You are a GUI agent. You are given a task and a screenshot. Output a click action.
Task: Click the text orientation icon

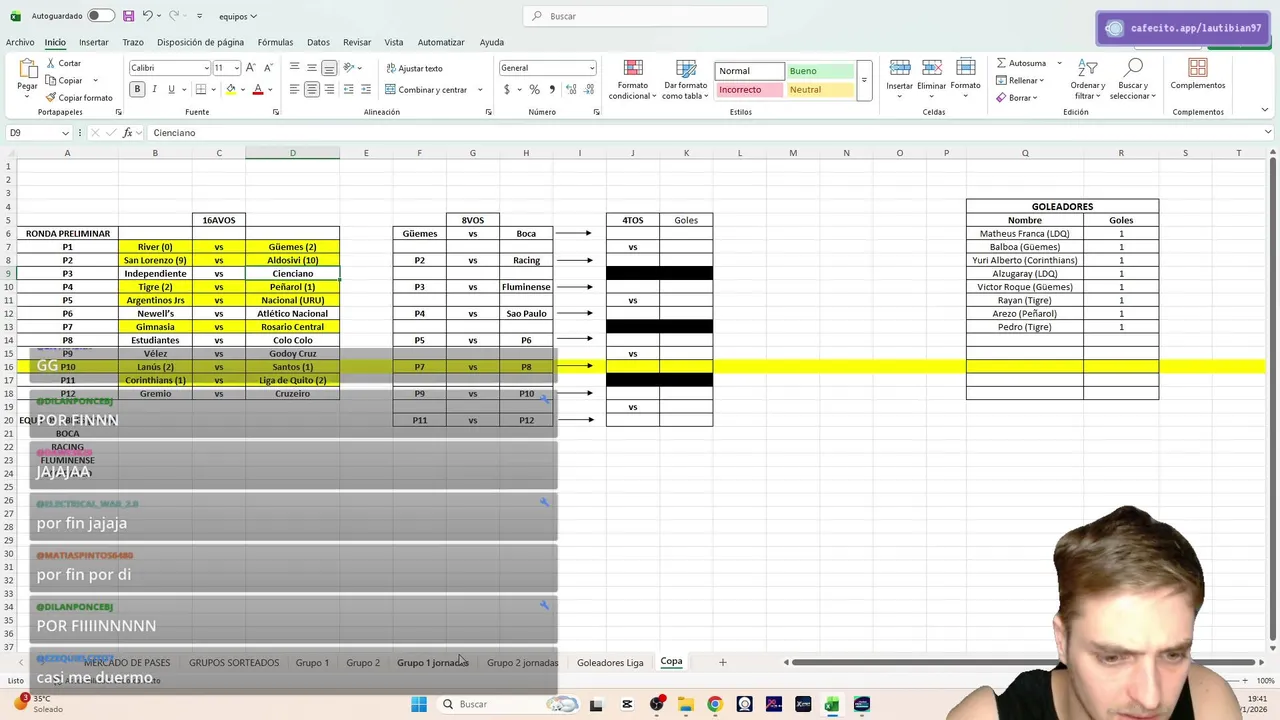pyautogui.click(x=350, y=67)
